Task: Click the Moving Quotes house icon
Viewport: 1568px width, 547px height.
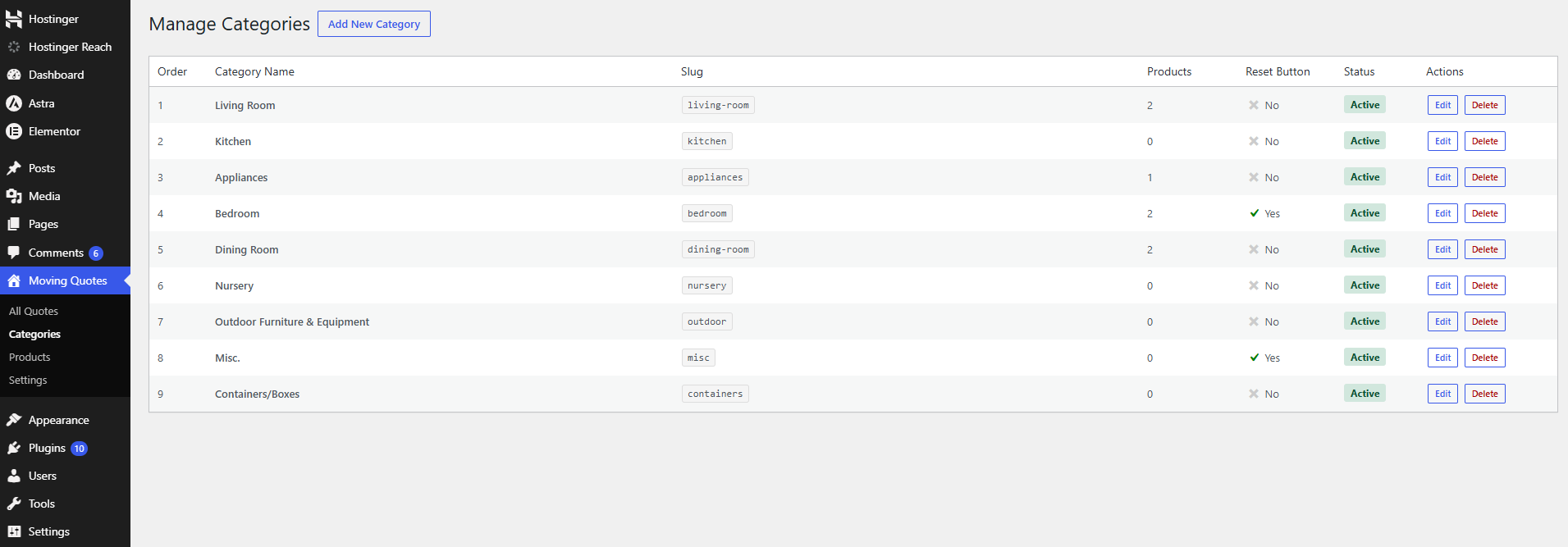Action: pyautogui.click(x=14, y=280)
